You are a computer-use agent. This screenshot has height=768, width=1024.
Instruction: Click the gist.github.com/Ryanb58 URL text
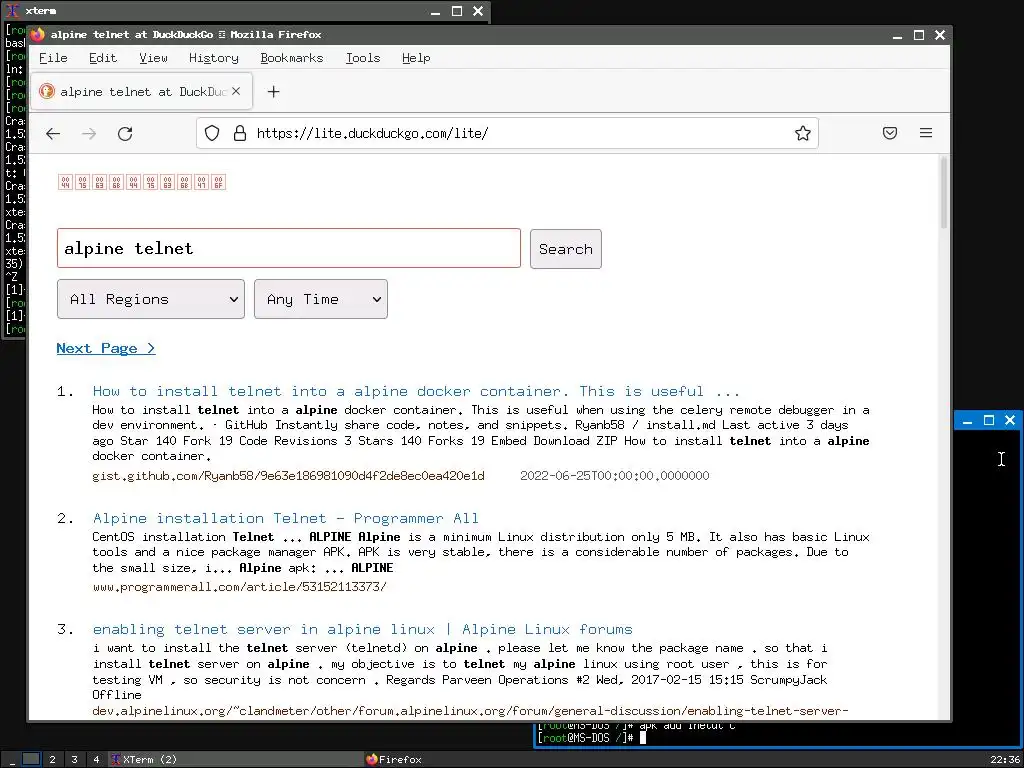[x=288, y=475]
